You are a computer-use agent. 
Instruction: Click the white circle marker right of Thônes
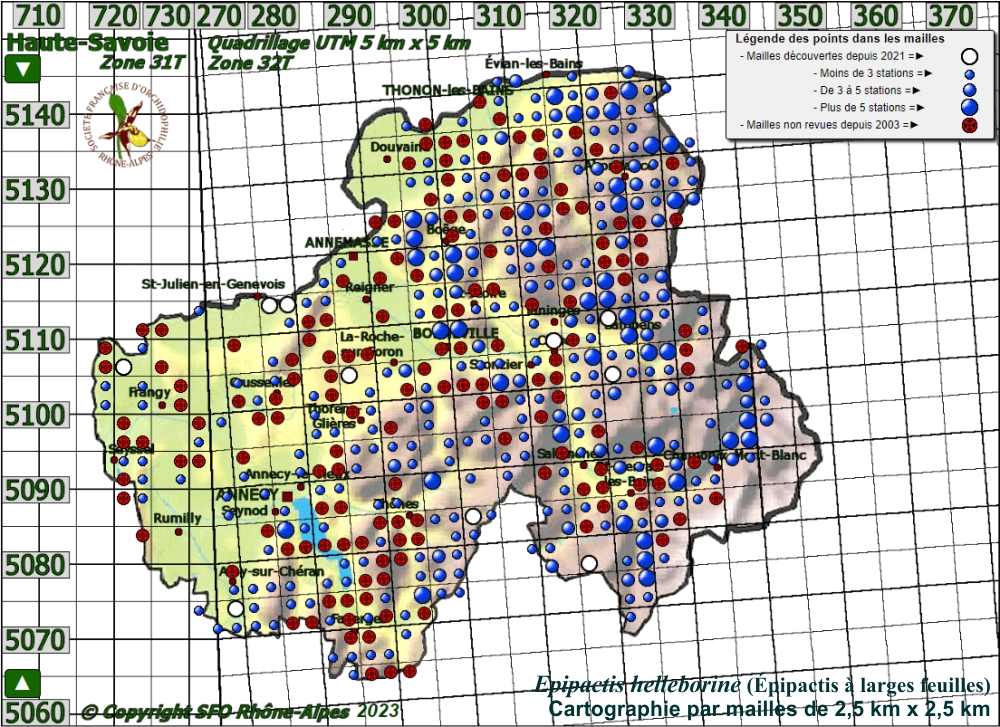pos(473,516)
